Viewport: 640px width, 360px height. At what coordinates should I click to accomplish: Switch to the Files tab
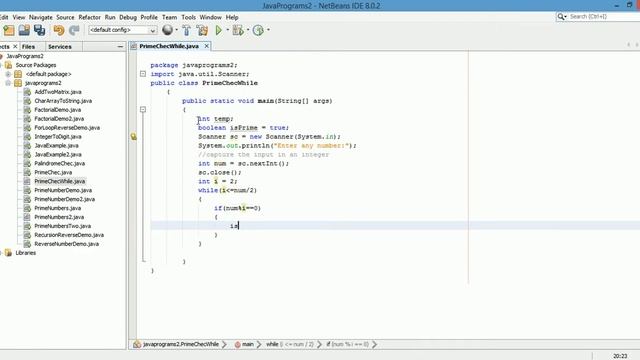[28, 47]
